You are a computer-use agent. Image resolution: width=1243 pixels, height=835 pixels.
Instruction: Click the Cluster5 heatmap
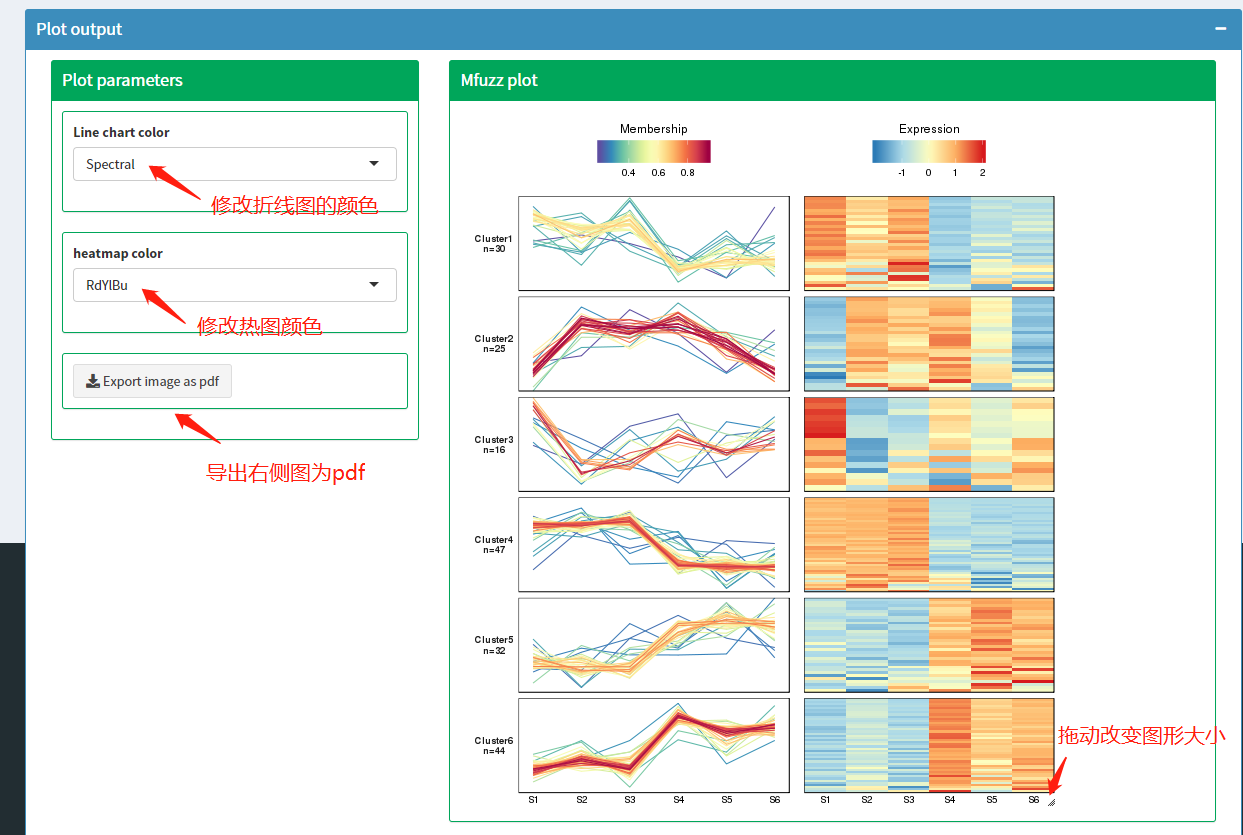tap(928, 645)
